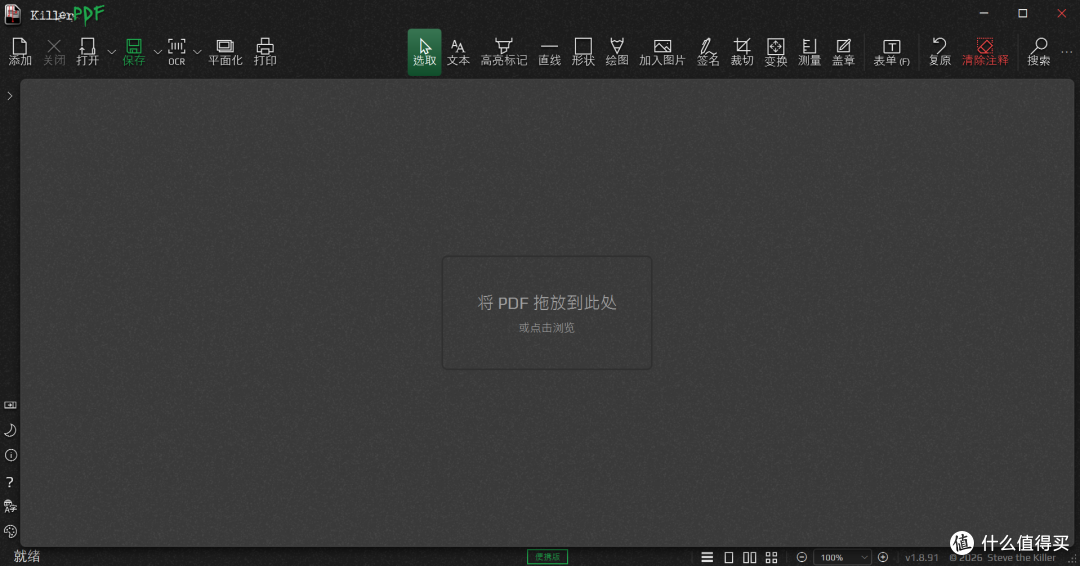The image size is (1080, 566).
Task: Save the document with 保存
Action: (x=134, y=52)
